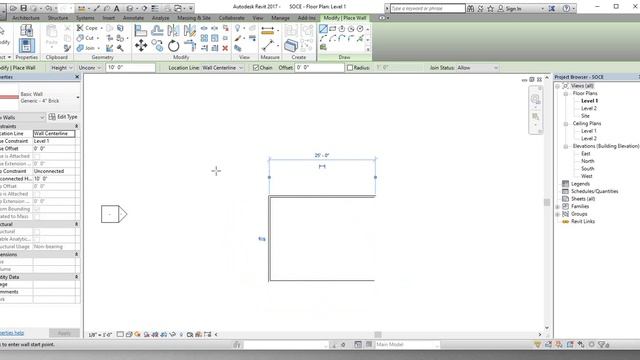Toggle the Chain checkbox

tap(256, 68)
